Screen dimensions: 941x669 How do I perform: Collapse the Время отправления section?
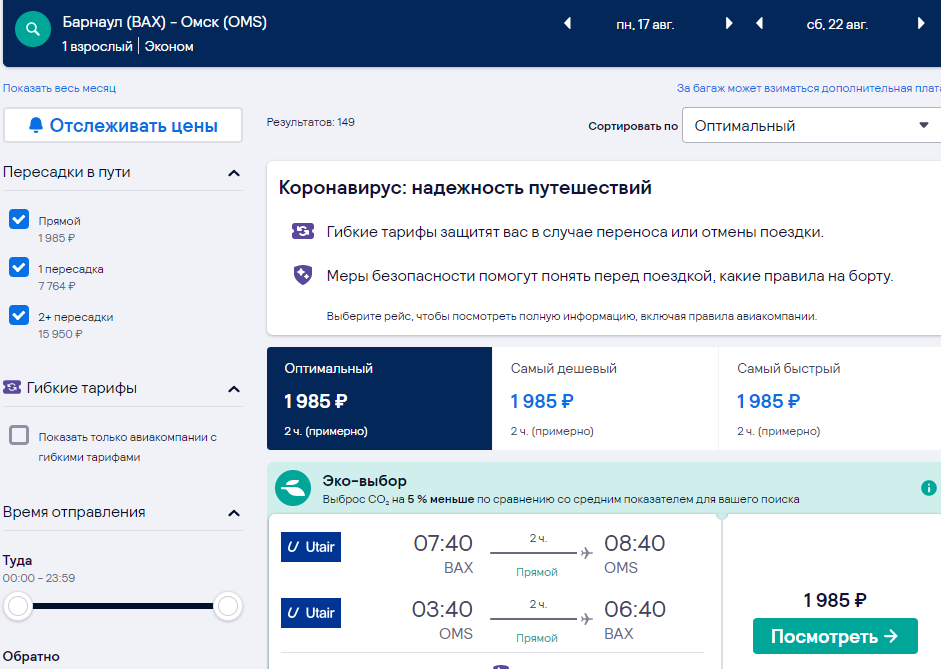tap(234, 513)
